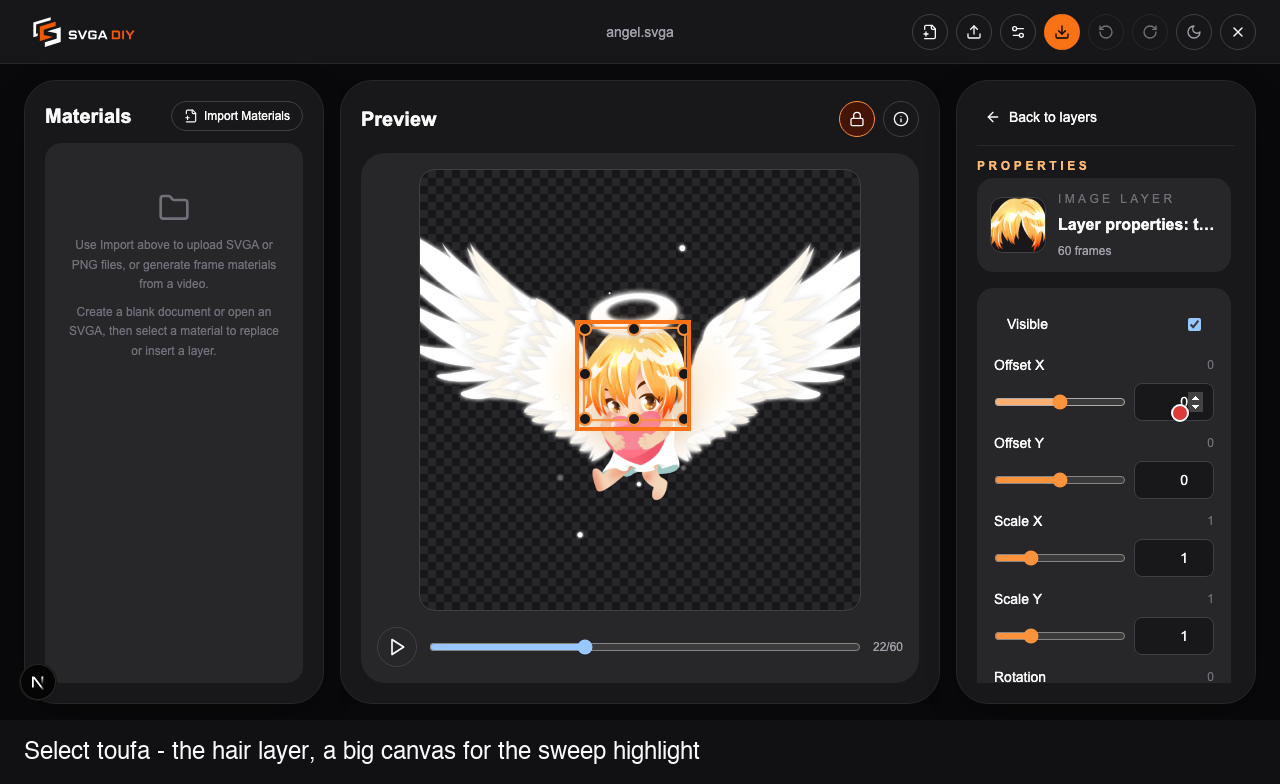This screenshot has height=784, width=1280.
Task: Click the Materials panel heading
Action: tap(88, 116)
